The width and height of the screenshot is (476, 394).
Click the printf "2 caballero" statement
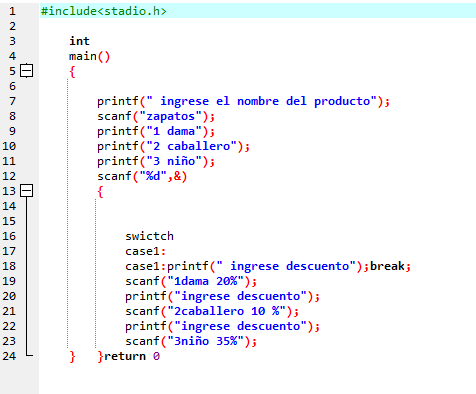click(173, 146)
